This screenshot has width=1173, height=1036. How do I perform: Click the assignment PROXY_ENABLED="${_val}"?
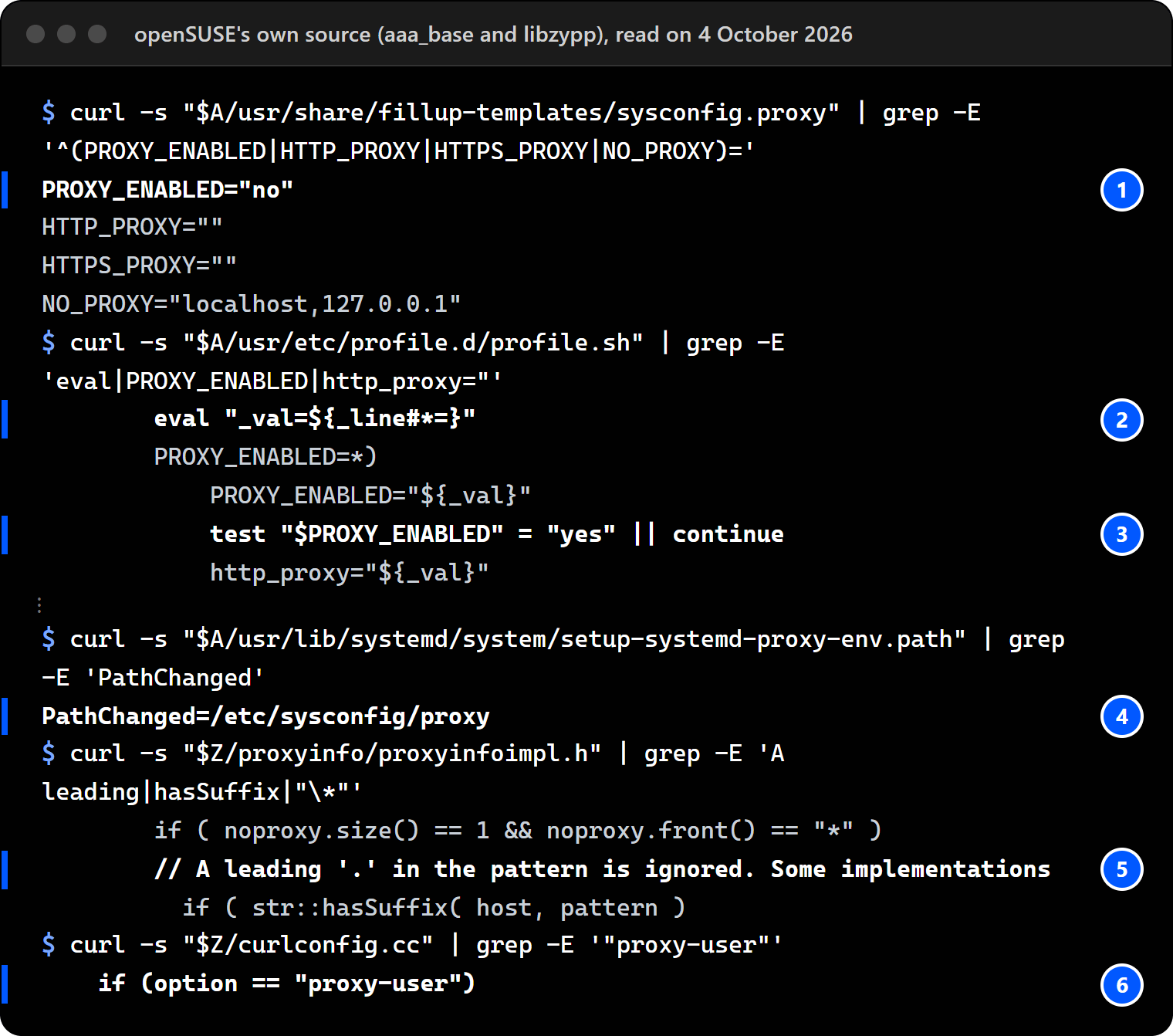[x=370, y=496]
